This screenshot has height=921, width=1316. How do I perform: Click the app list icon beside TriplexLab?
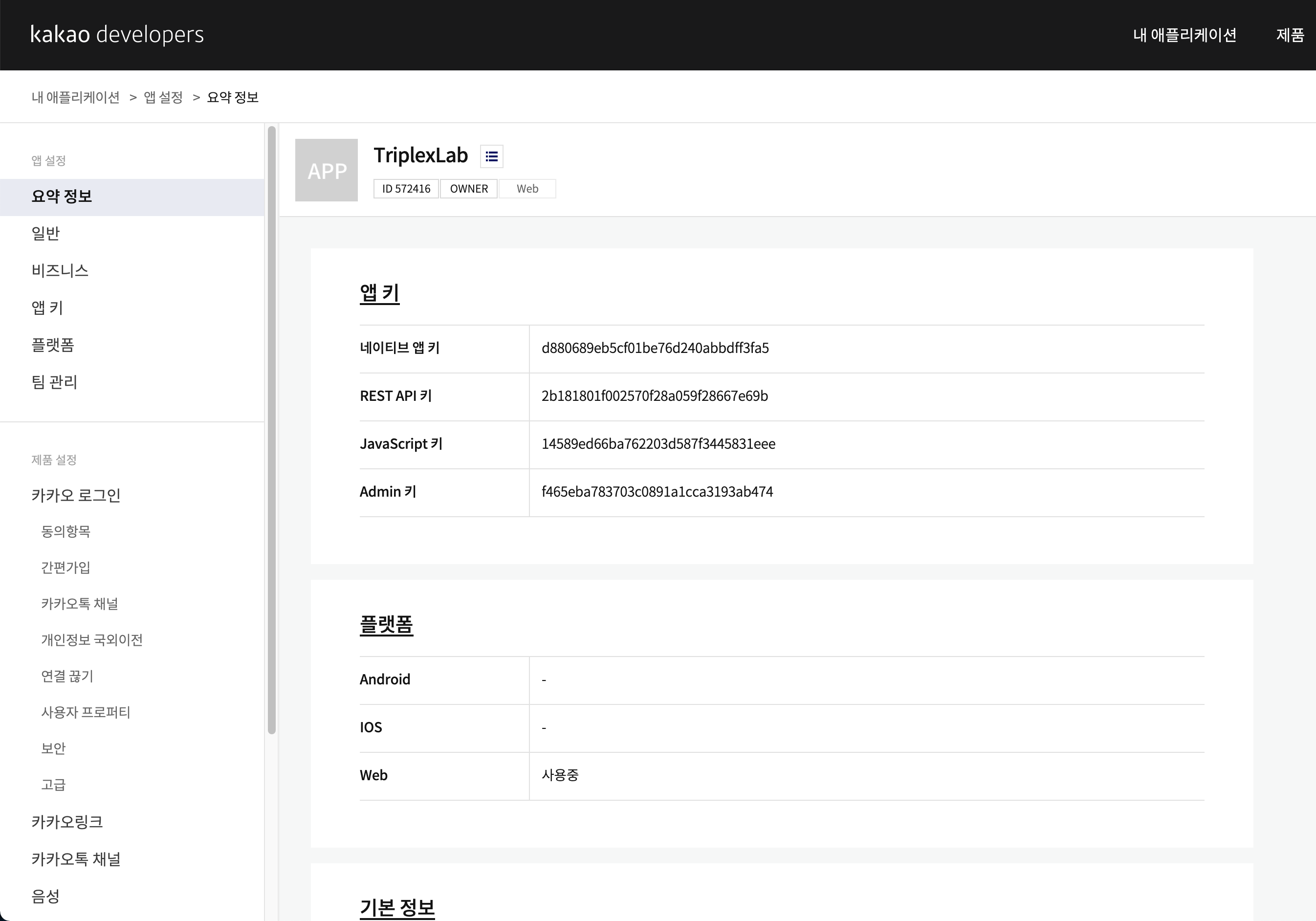pos(491,156)
